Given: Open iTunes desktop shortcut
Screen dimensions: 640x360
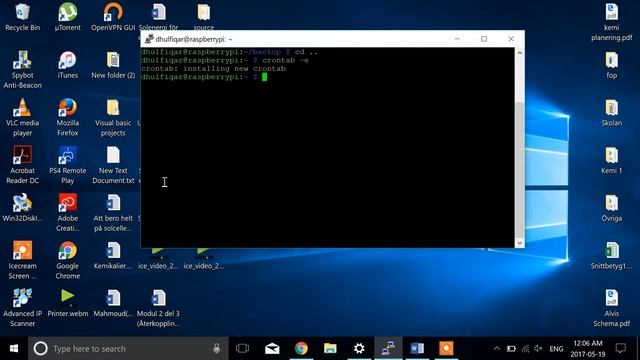Looking at the screenshot, I should [67, 65].
